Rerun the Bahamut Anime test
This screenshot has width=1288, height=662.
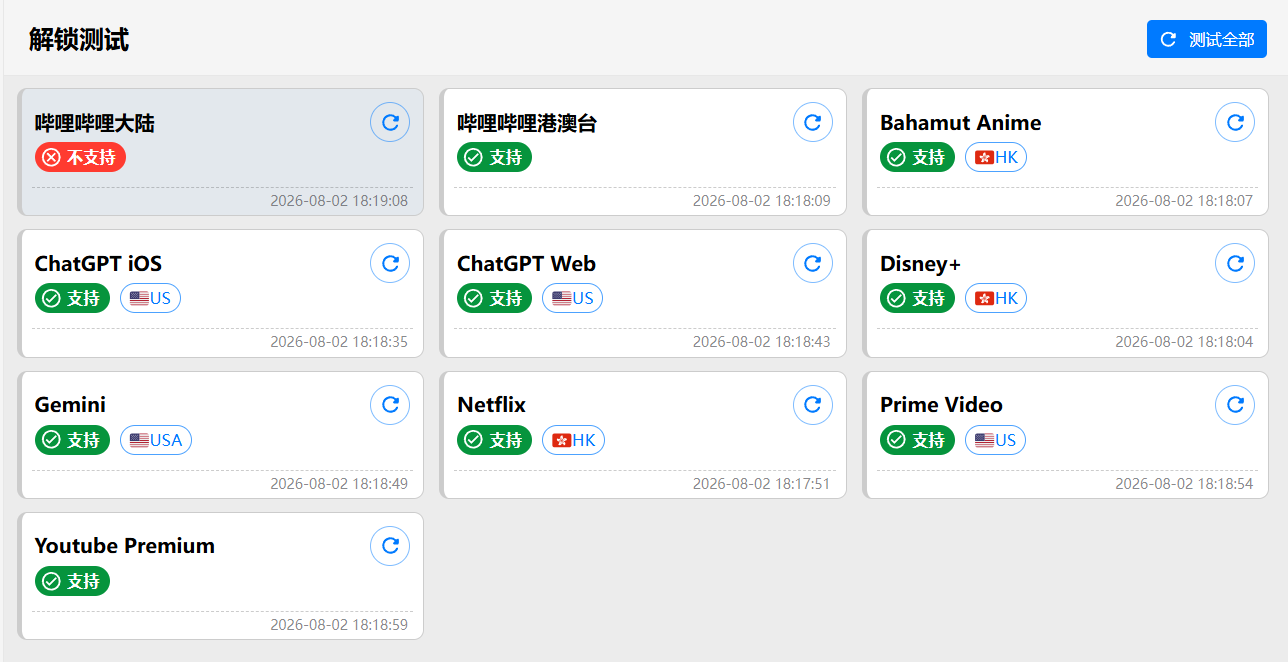[x=1235, y=122]
